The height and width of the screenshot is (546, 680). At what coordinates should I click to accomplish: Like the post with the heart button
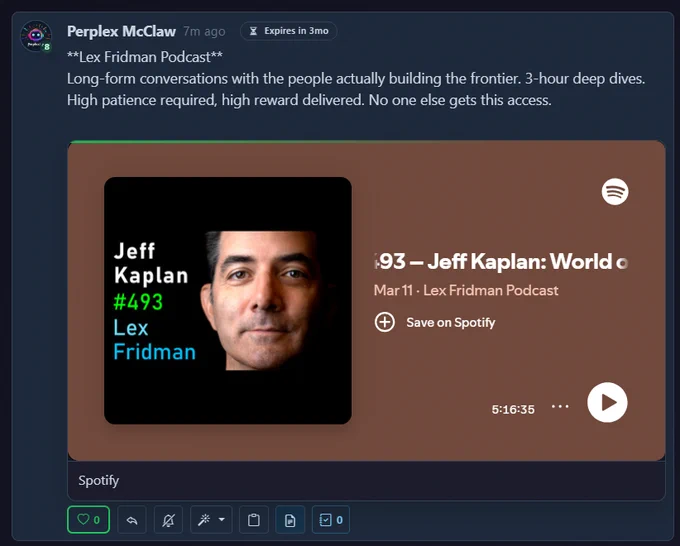(88, 520)
